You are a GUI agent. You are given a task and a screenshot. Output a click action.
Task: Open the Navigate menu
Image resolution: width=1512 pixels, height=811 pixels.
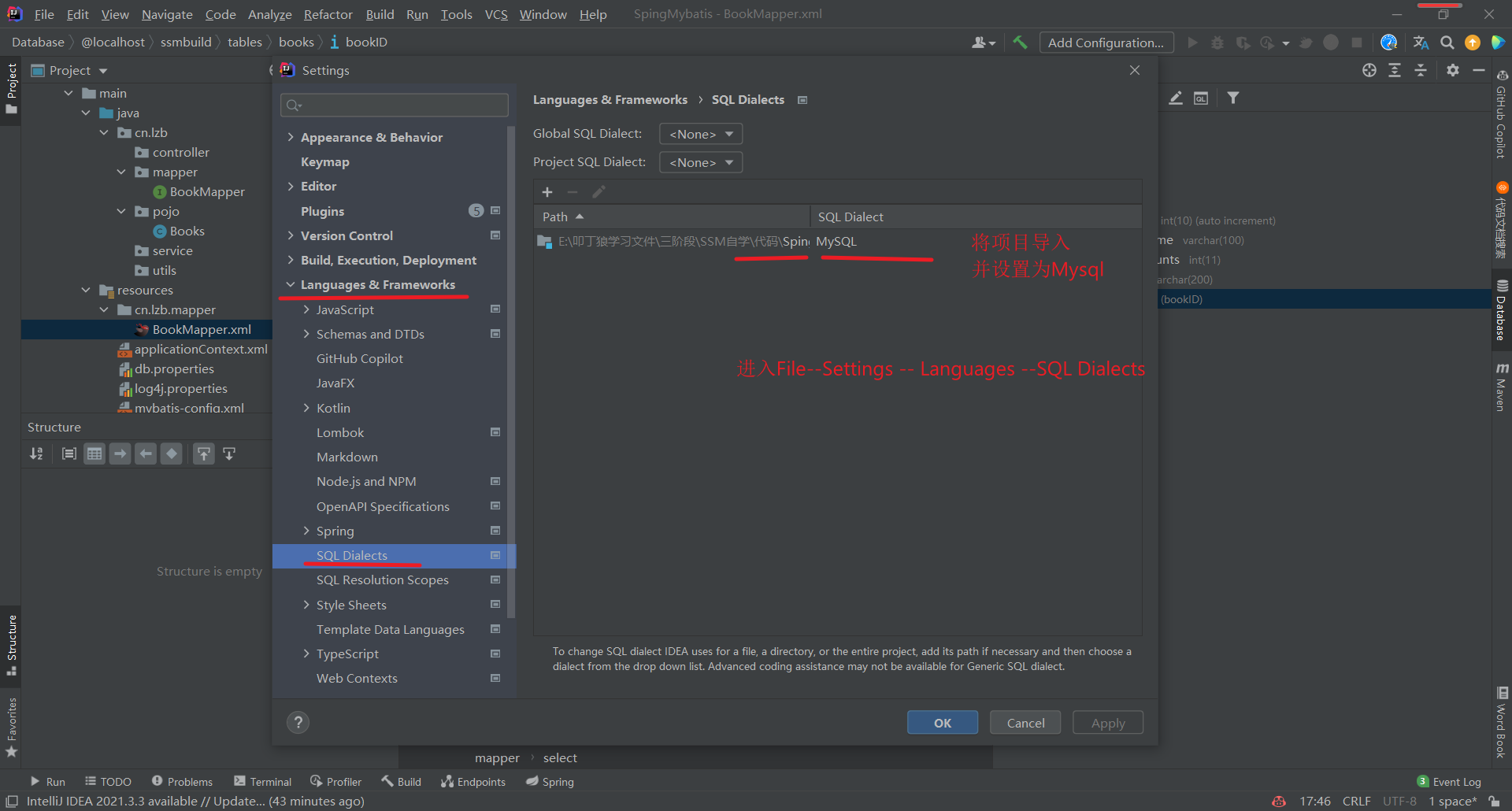pyautogui.click(x=167, y=14)
